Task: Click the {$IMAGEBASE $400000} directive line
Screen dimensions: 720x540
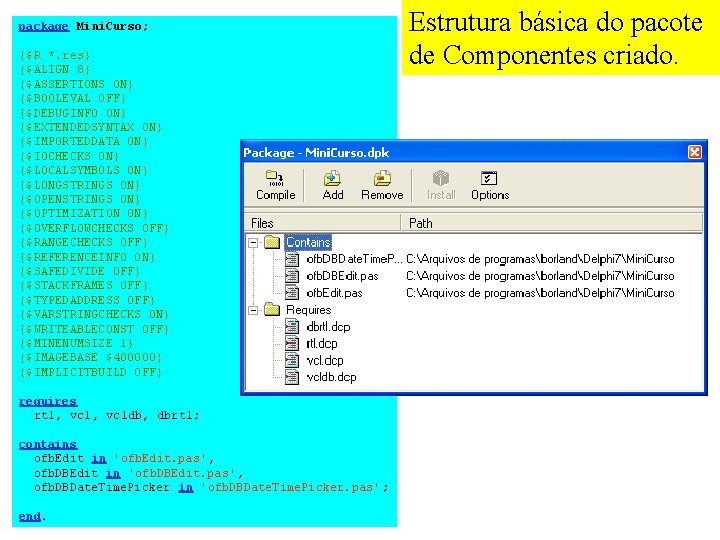Action: tap(91, 357)
